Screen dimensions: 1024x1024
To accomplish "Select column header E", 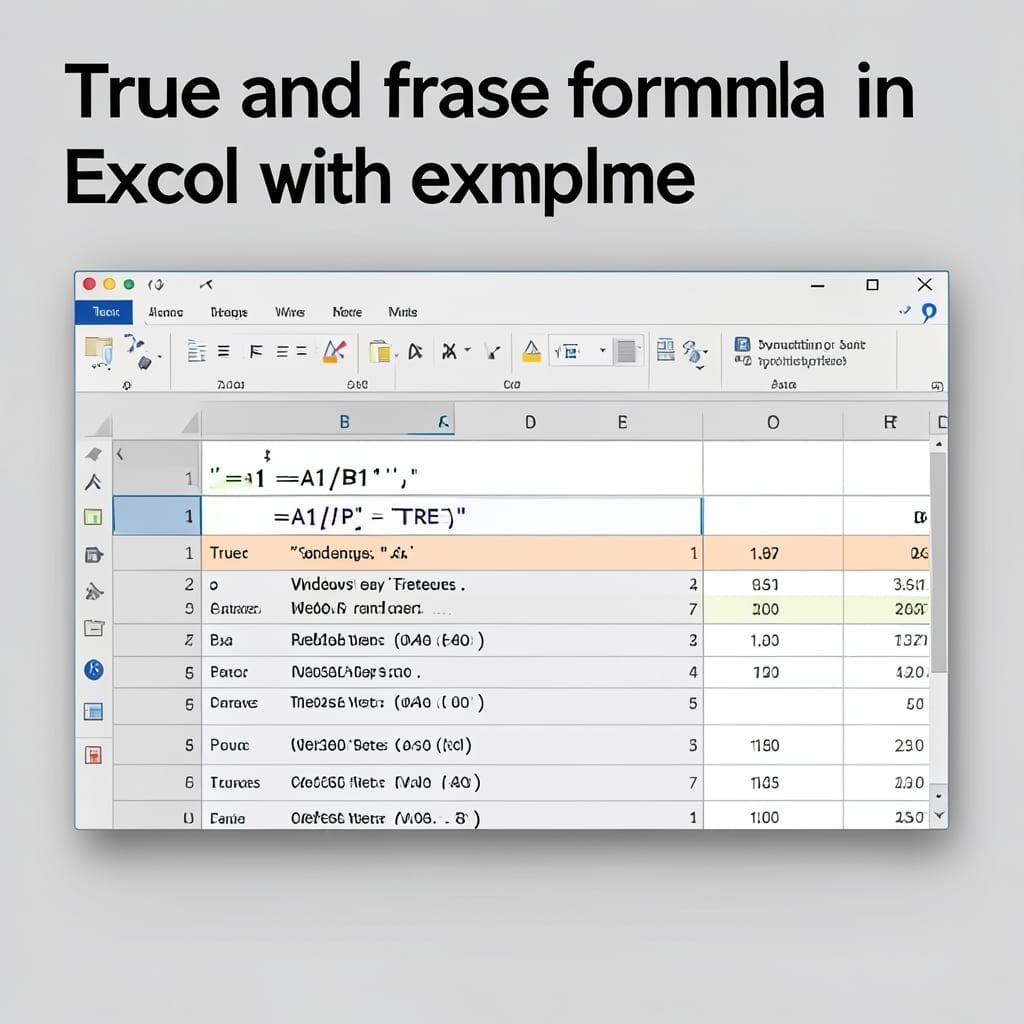I will pyautogui.click(x=622, y=422).
